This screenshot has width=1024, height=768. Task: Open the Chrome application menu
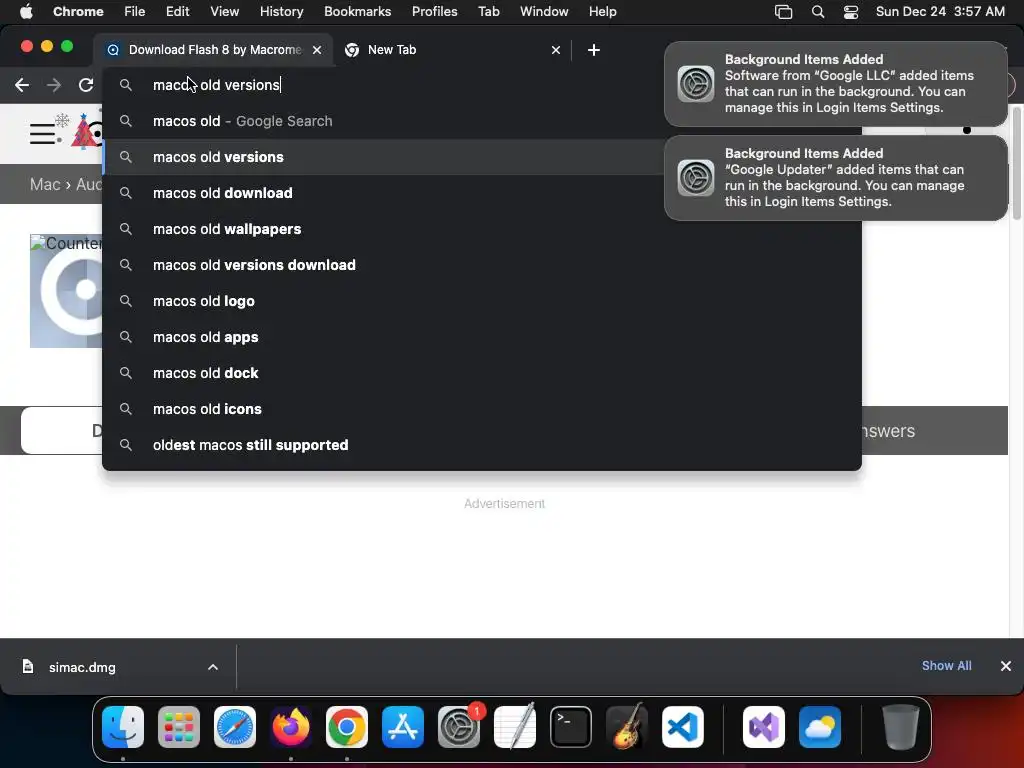78,11
